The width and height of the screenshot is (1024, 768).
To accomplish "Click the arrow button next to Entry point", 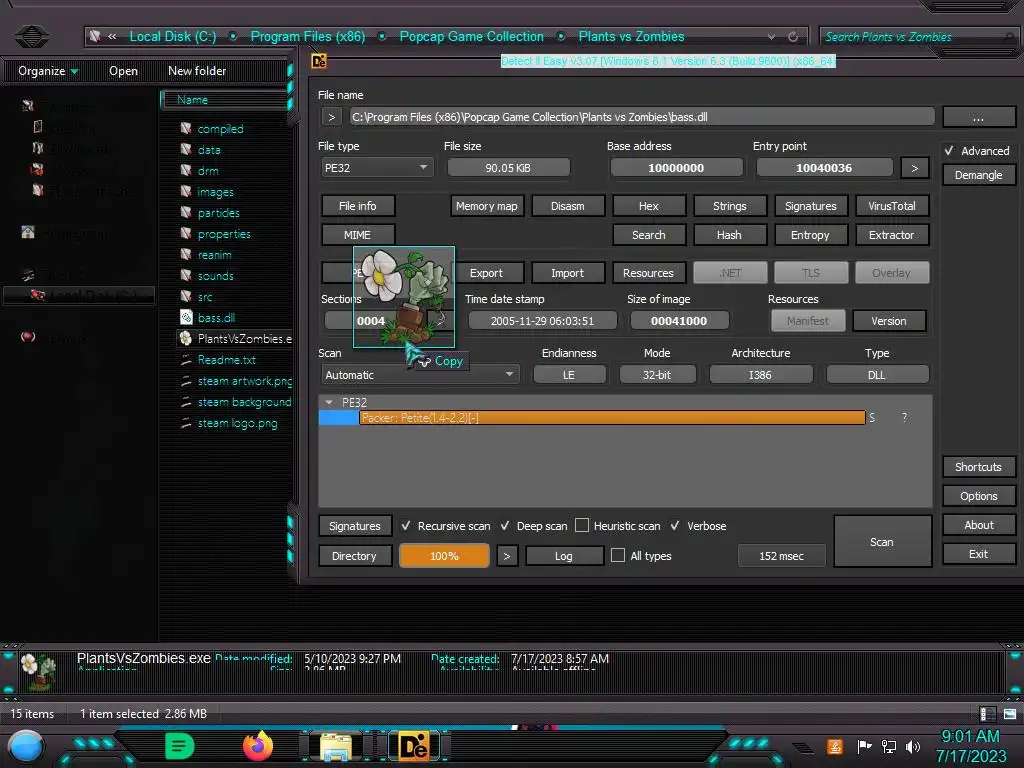I will tap(914, 168).
